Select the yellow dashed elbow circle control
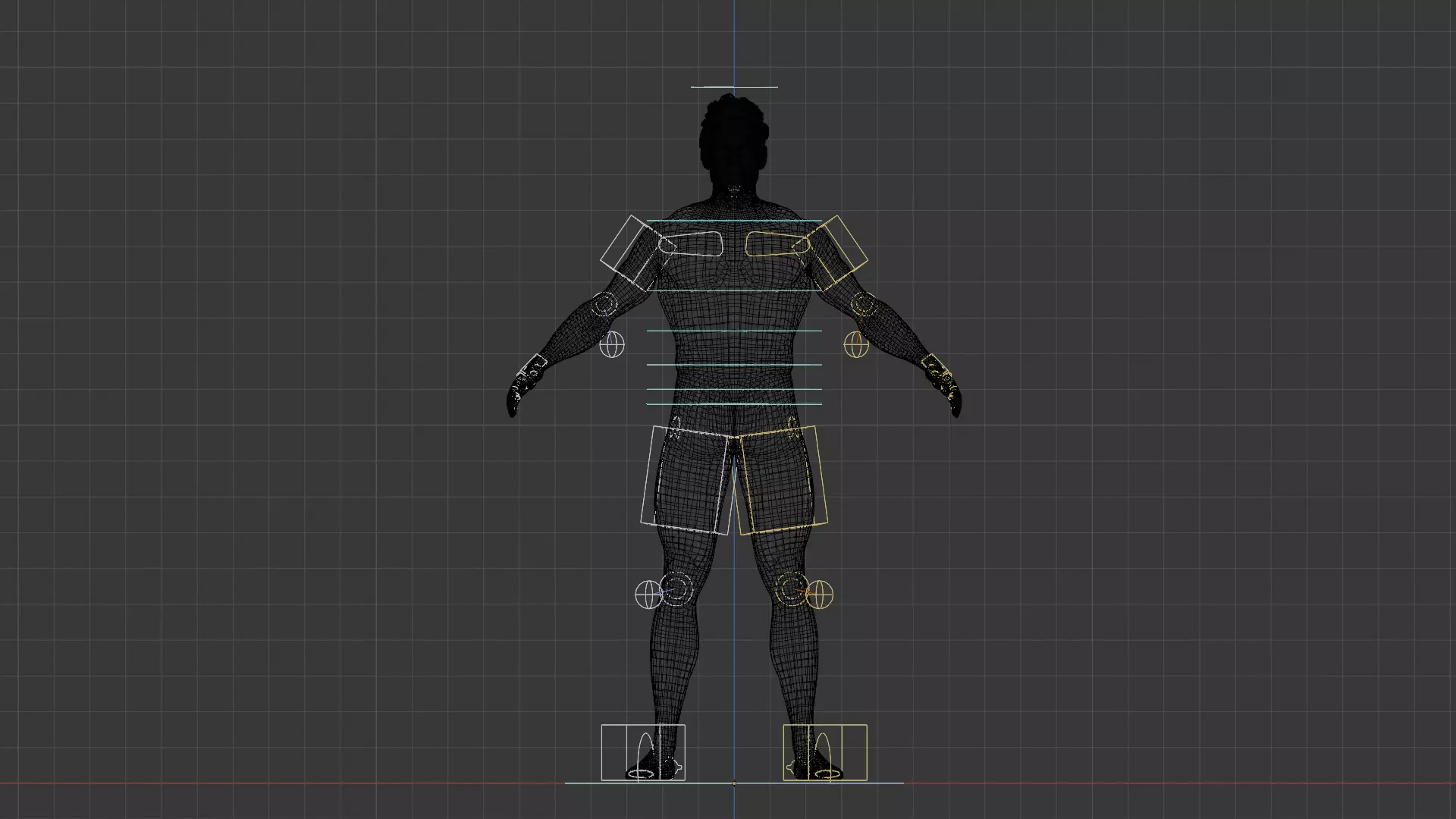The width and height of the screenshot is (1456, 819). 863,305
